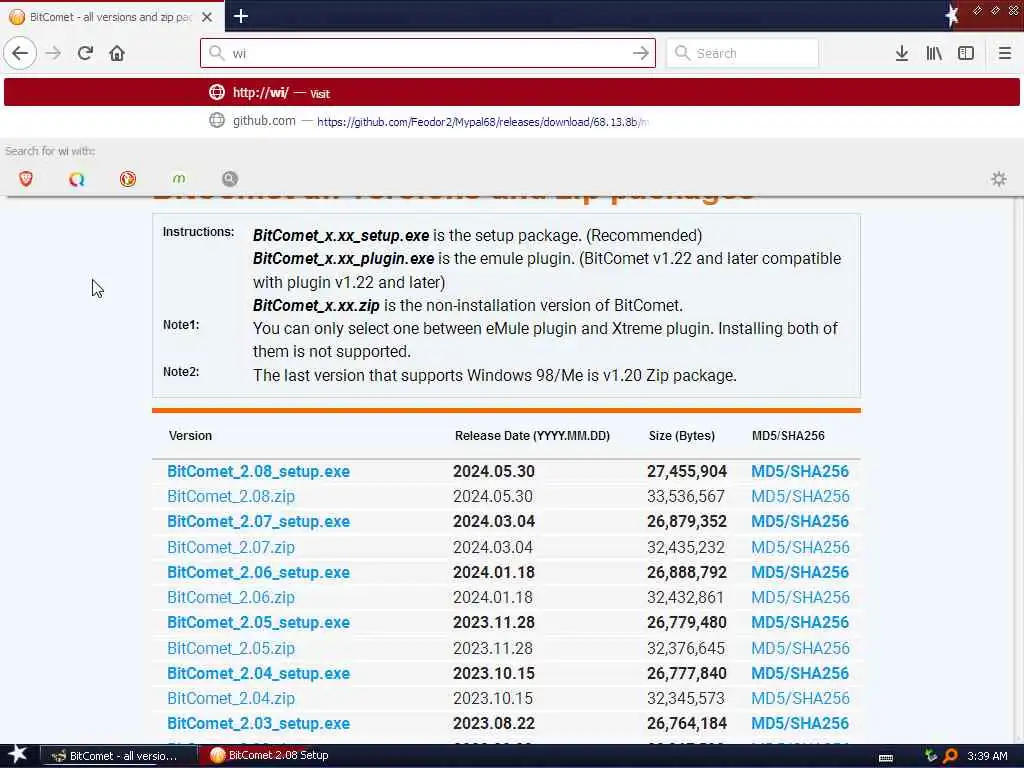The width and height of the screenshot is (1024, 768).
Task: Choose the github.com Mypal68 suggestion
Action: [512, 121]
